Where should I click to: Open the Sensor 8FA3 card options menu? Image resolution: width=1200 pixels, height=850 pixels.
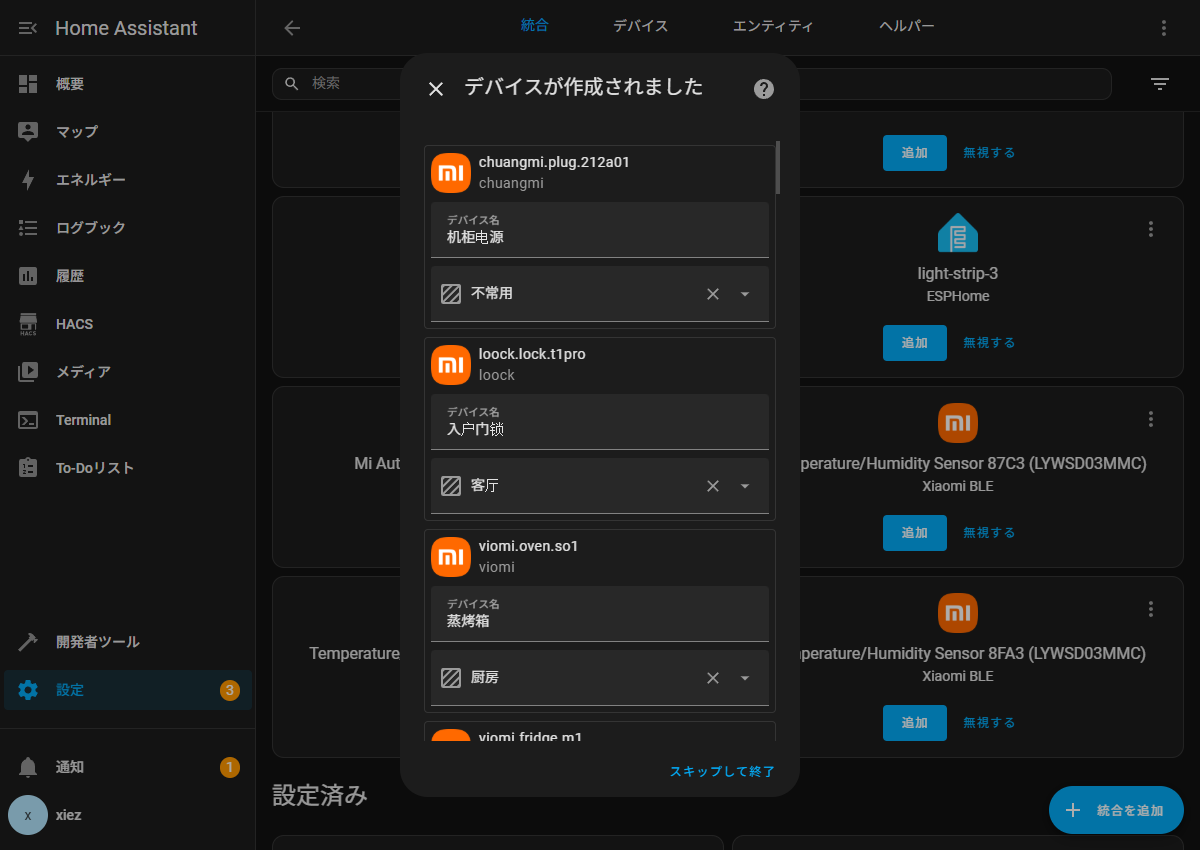(1151, 609)
